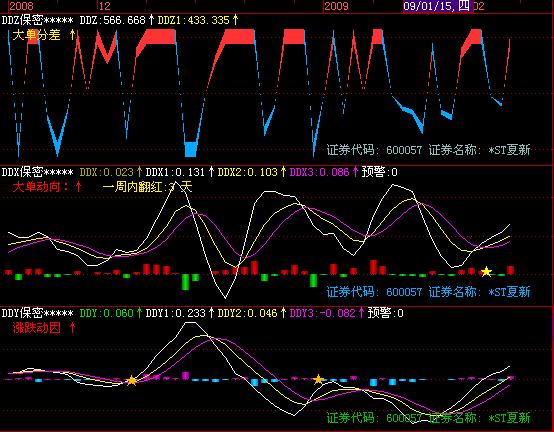
Task: Click the DDZ保密 indicator title
Action: tap(37, 20)
